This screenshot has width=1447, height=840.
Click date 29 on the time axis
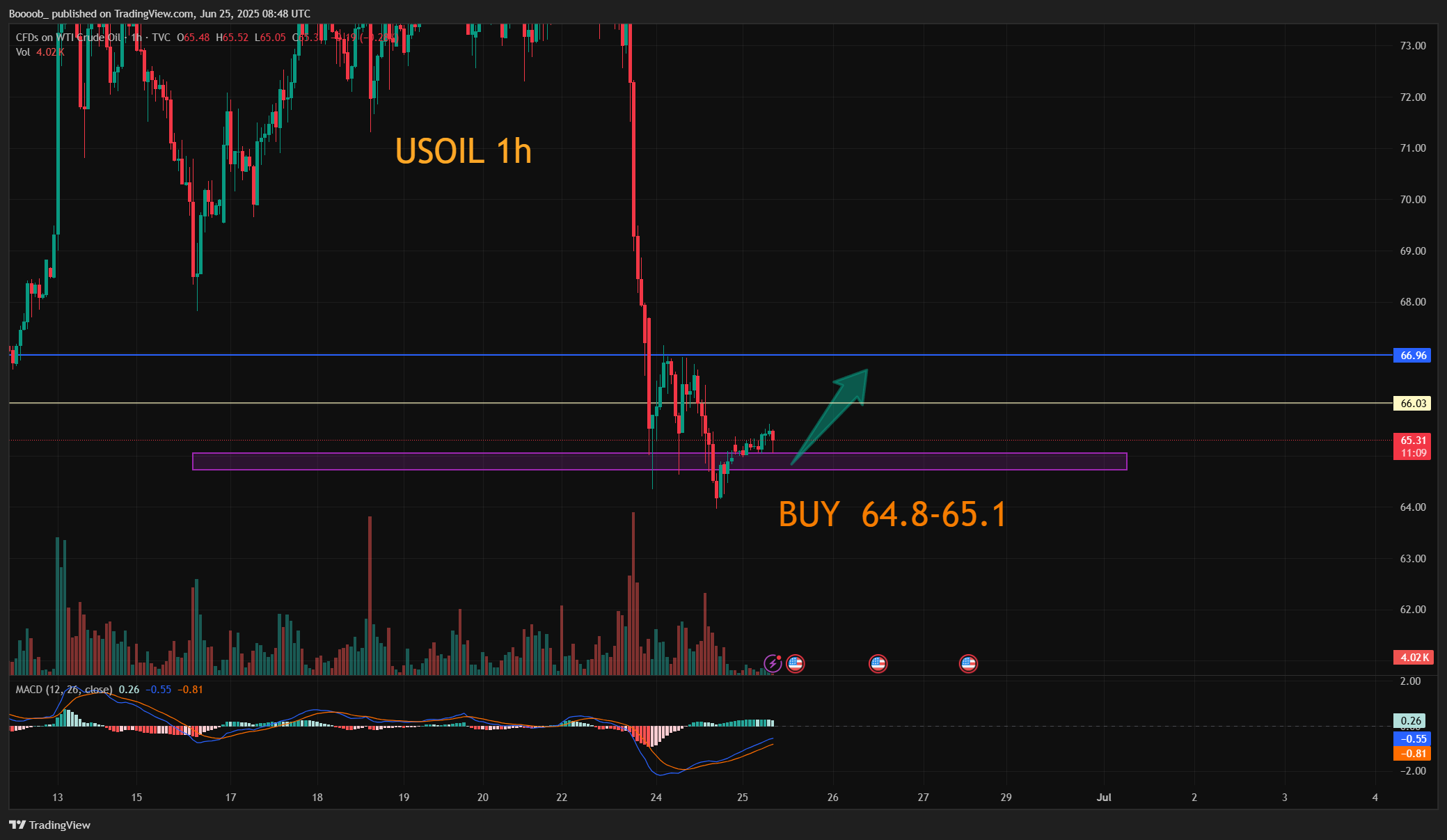(x=1006, y=798)
